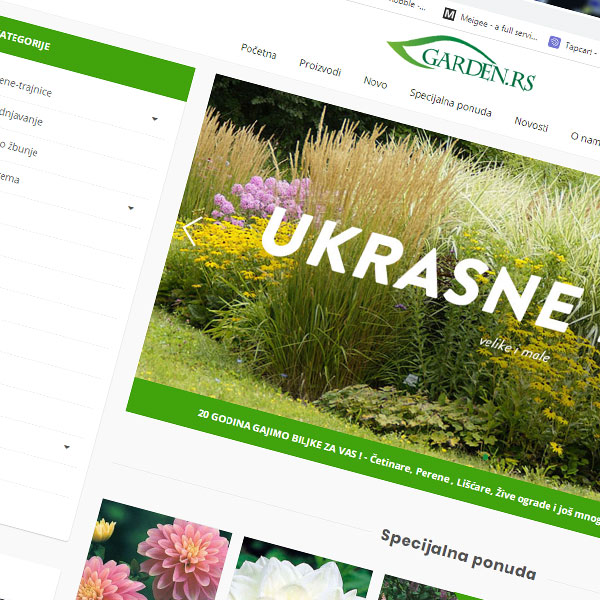Click the 'Specijalna ponuda' section heading
The height and width of the screenshot is (600, 600).
pos(458,554)
